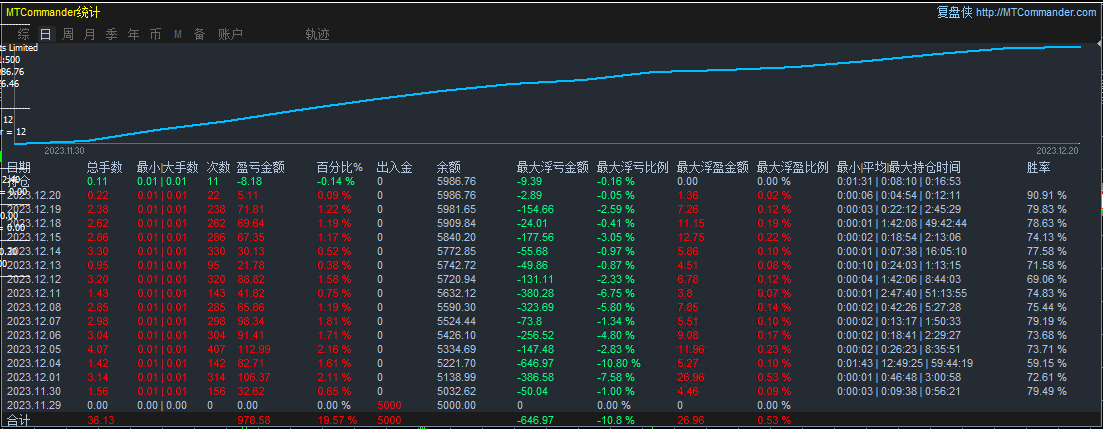Screen dimensions: 1103x429
Task: Select the 日 daily statistics tab
Action: coord(45,34)
